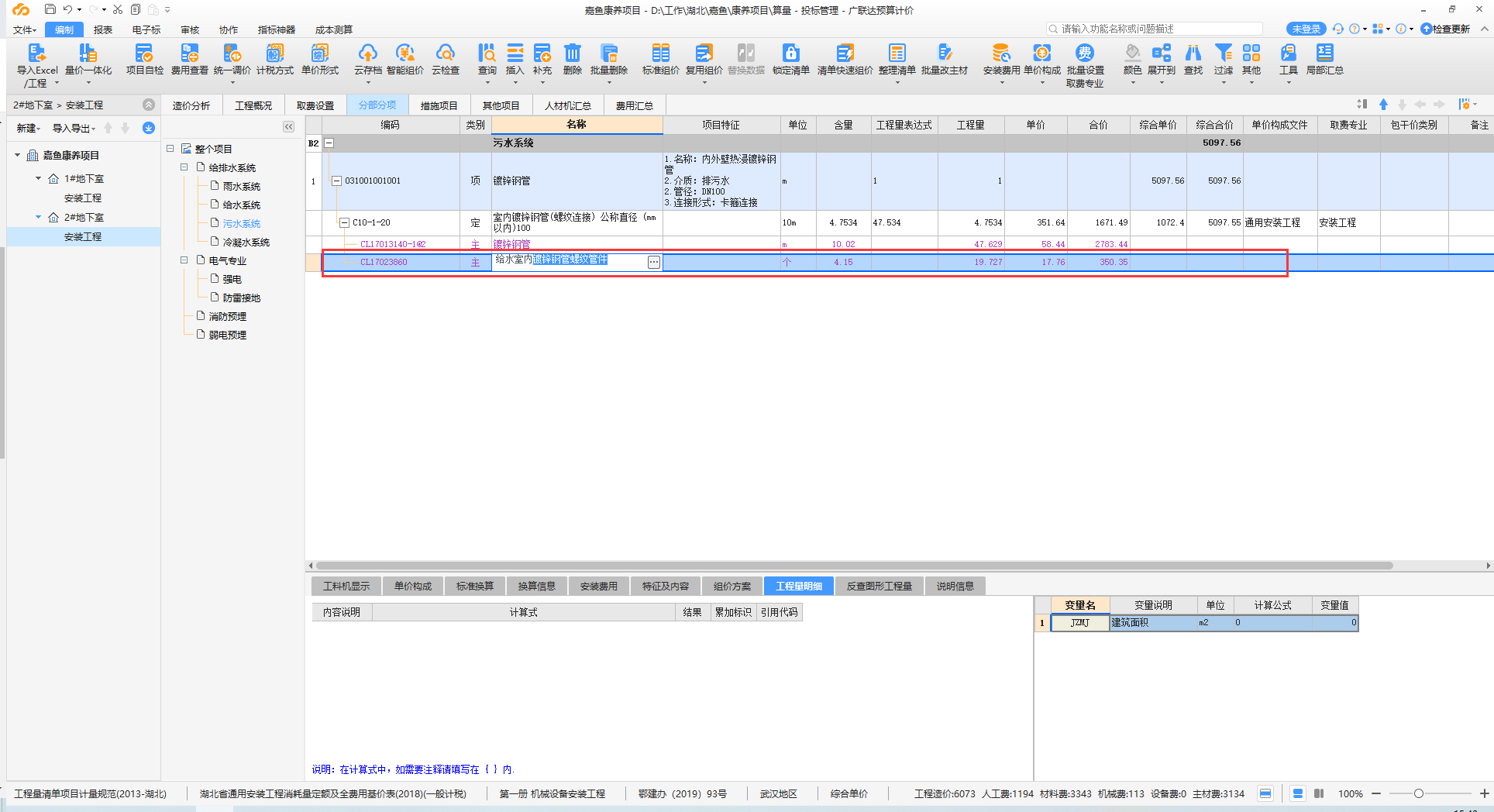The width and height of the screenshot is (1494, 812).
Task: Open the 指标神器 ribbon tab
Action: (x=276, y=29)
